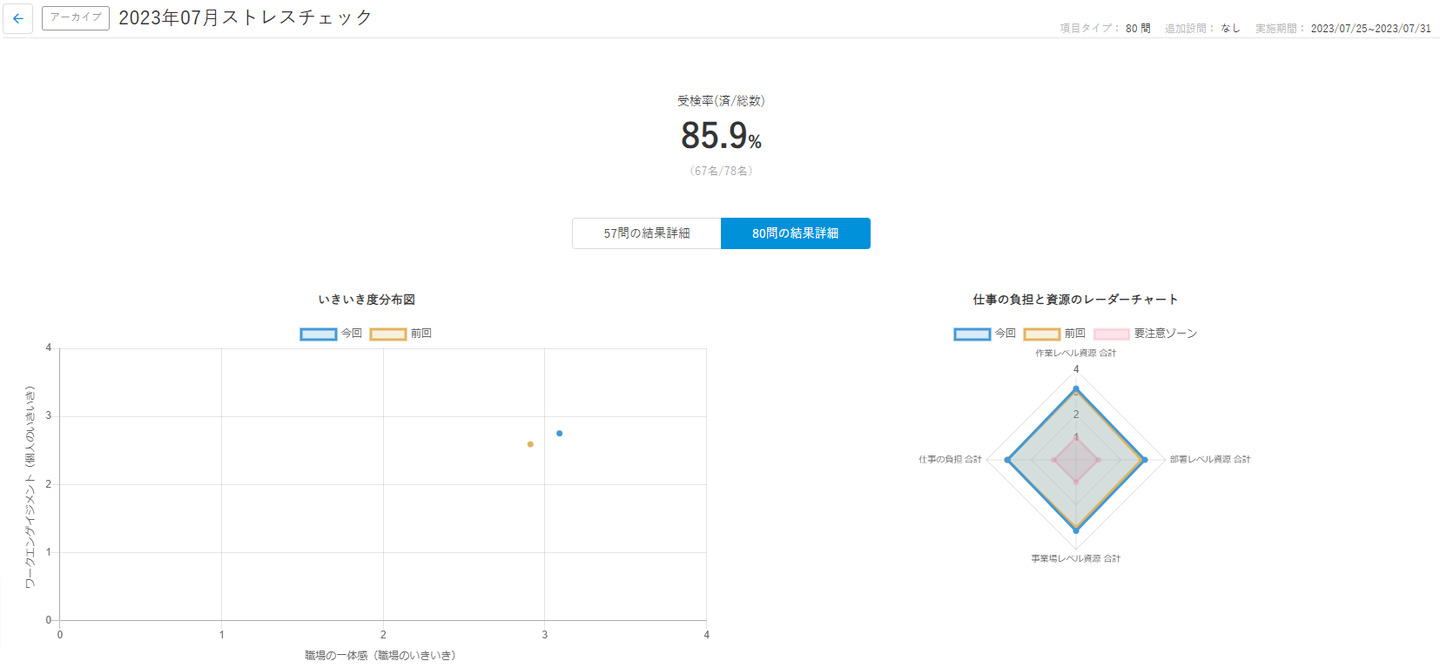
Task: Go back using the arrow button
Action: pyautogui.click(x=18, y=18)
